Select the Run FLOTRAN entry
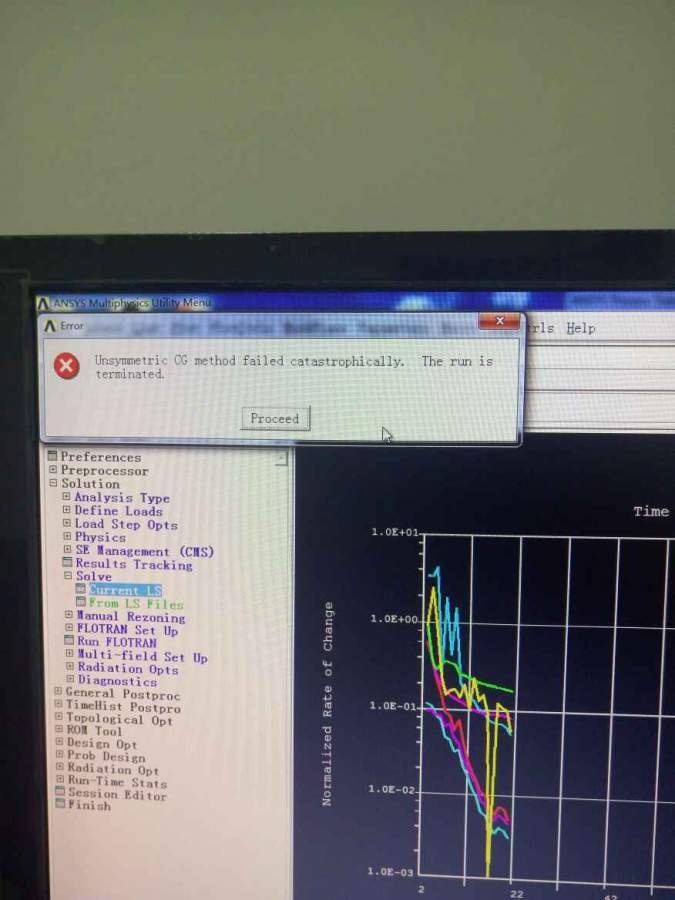 (117, 642)
